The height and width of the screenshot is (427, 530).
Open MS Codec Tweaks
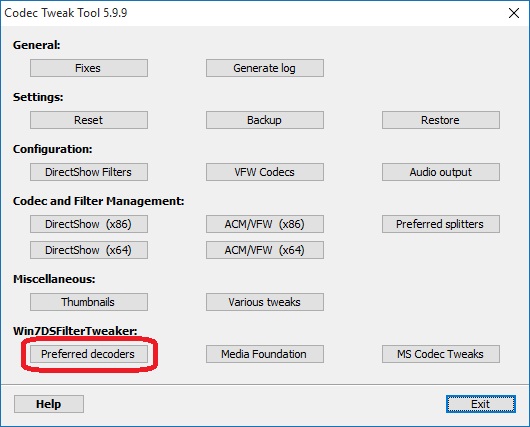(441, 354)
